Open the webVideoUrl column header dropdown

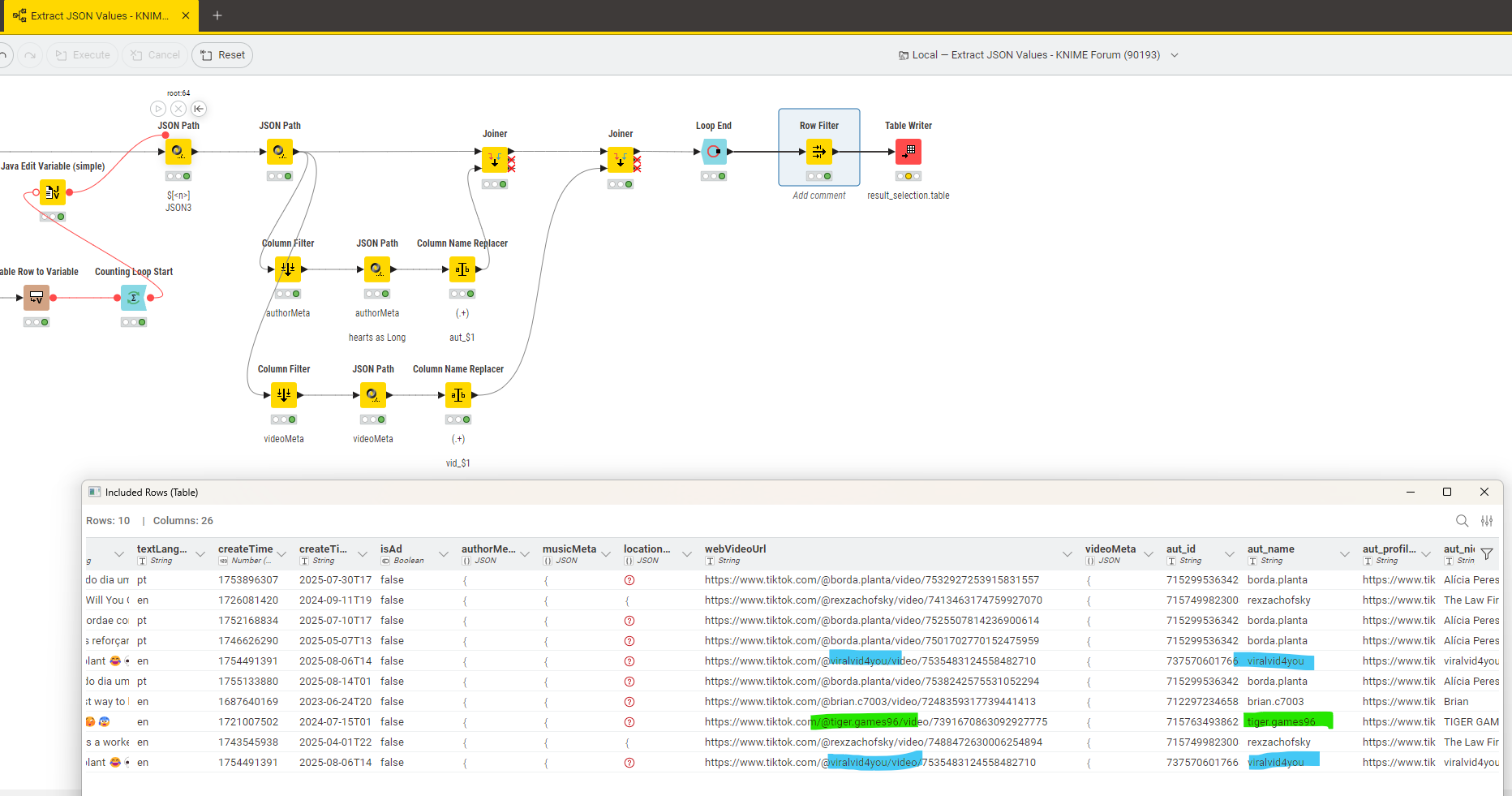1067,554
